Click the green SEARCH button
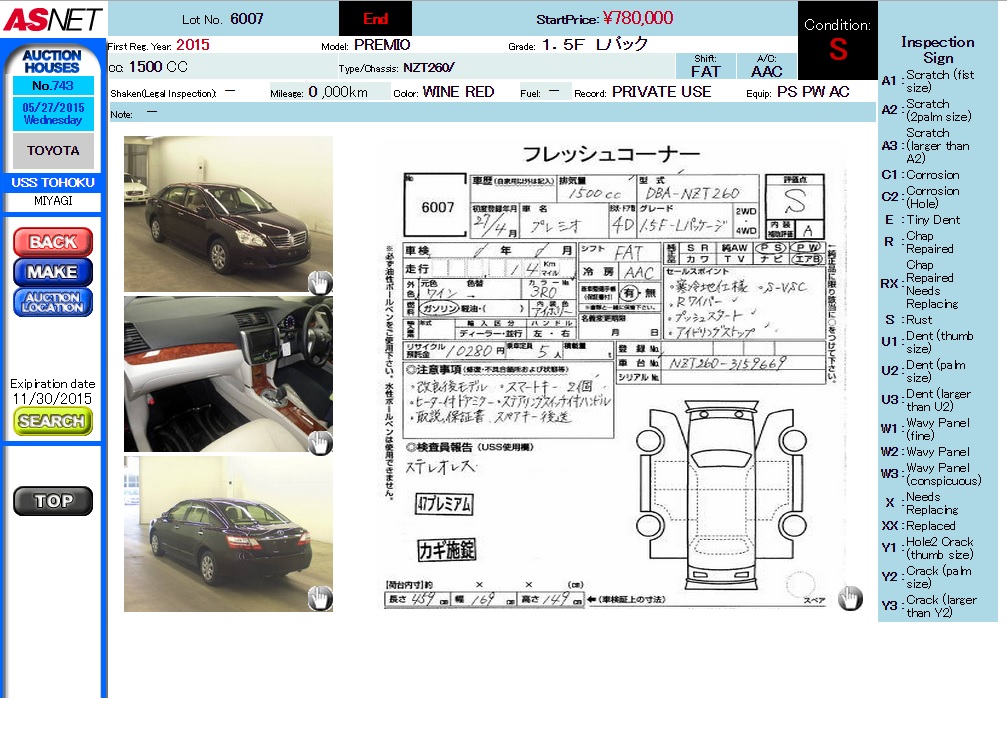 (53, 421)
